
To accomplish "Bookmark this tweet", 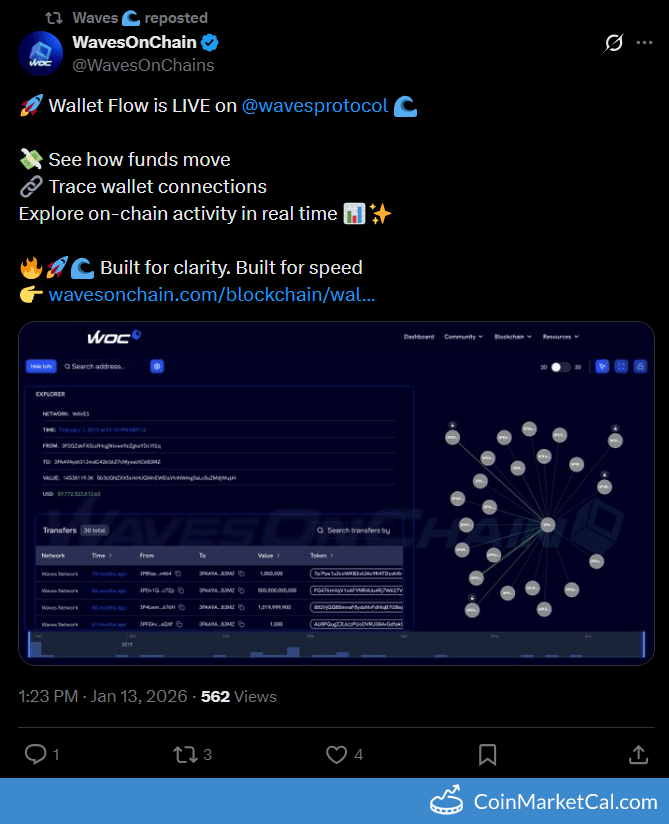I will pos(487,754).
